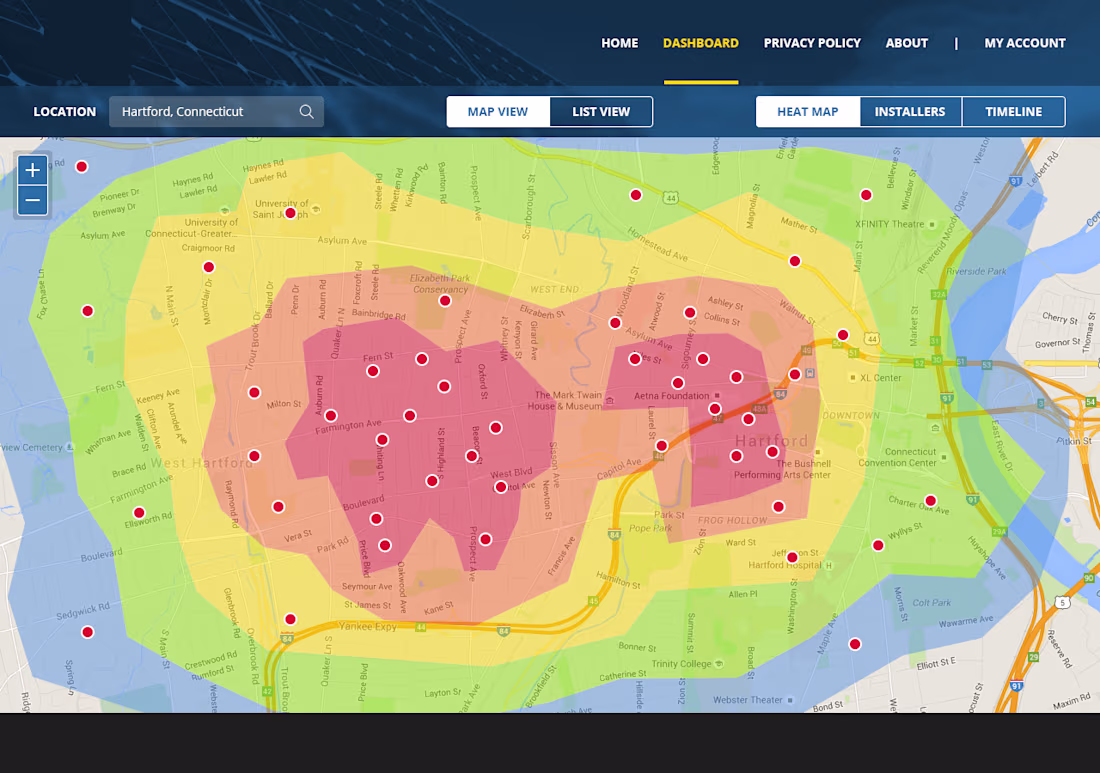Image resolution: width=1100 pixels, height=773 pixels.
Task: Go to the ABOUT page
Action: (906, 43)
